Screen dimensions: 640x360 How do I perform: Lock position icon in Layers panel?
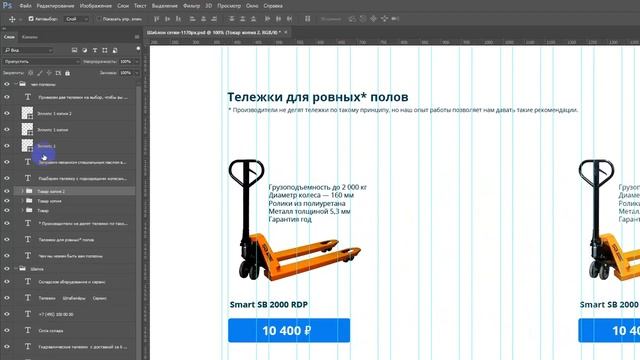(49, 73)
